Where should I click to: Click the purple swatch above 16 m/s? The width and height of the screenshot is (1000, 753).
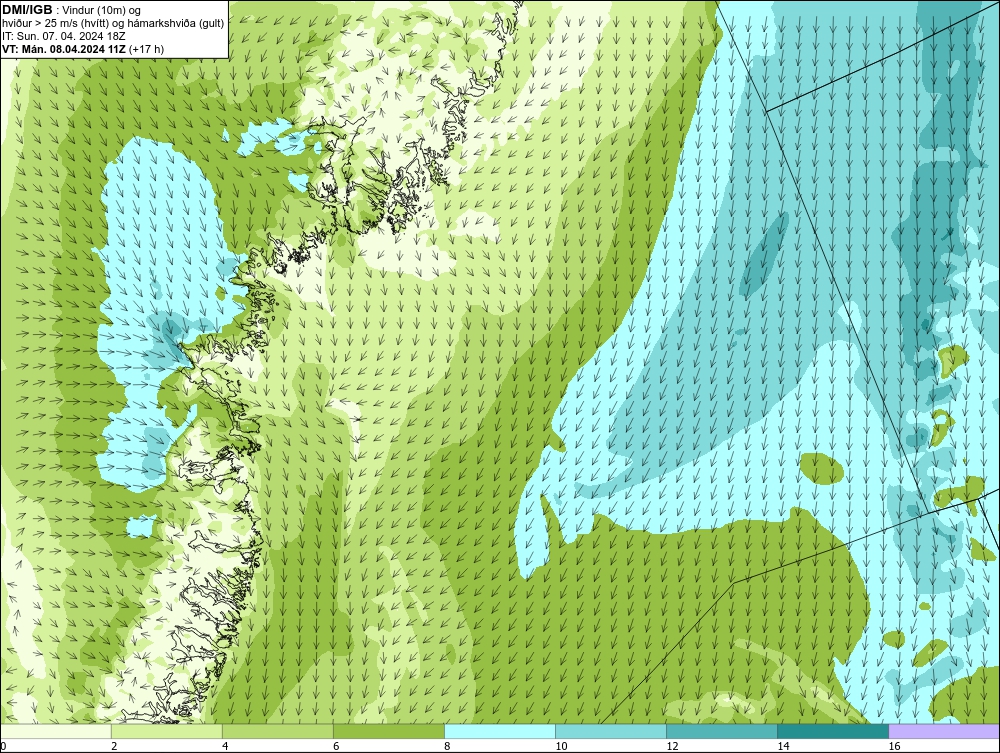pos(944,731)
